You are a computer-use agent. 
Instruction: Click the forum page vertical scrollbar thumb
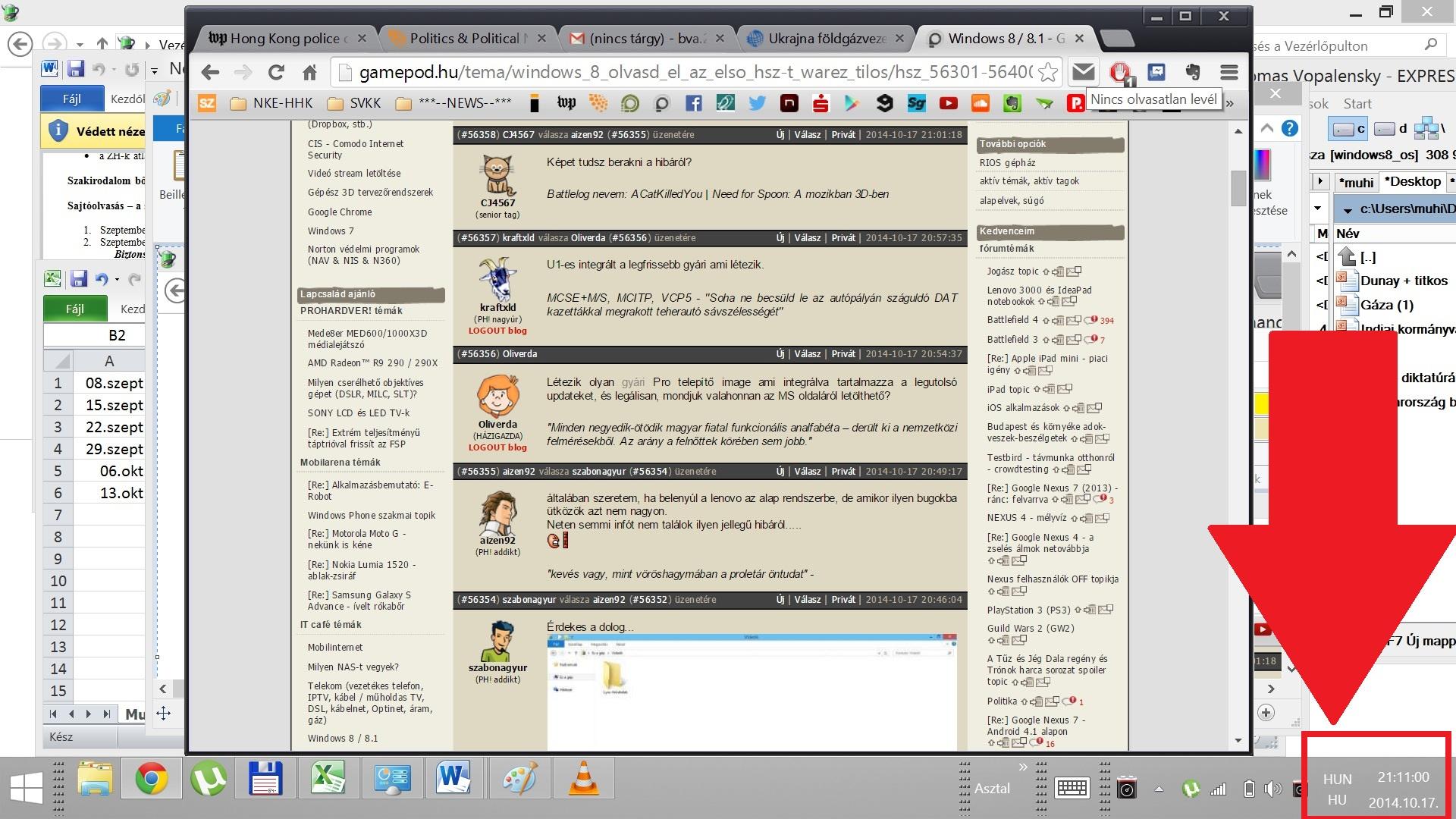point(1238,188)
